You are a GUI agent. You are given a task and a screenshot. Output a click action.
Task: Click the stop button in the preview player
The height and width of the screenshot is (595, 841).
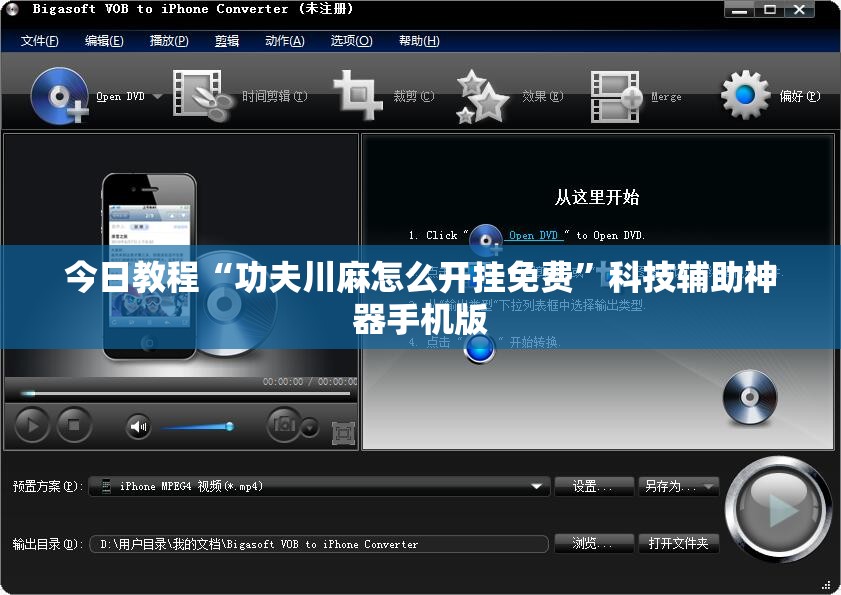point(74,425)
